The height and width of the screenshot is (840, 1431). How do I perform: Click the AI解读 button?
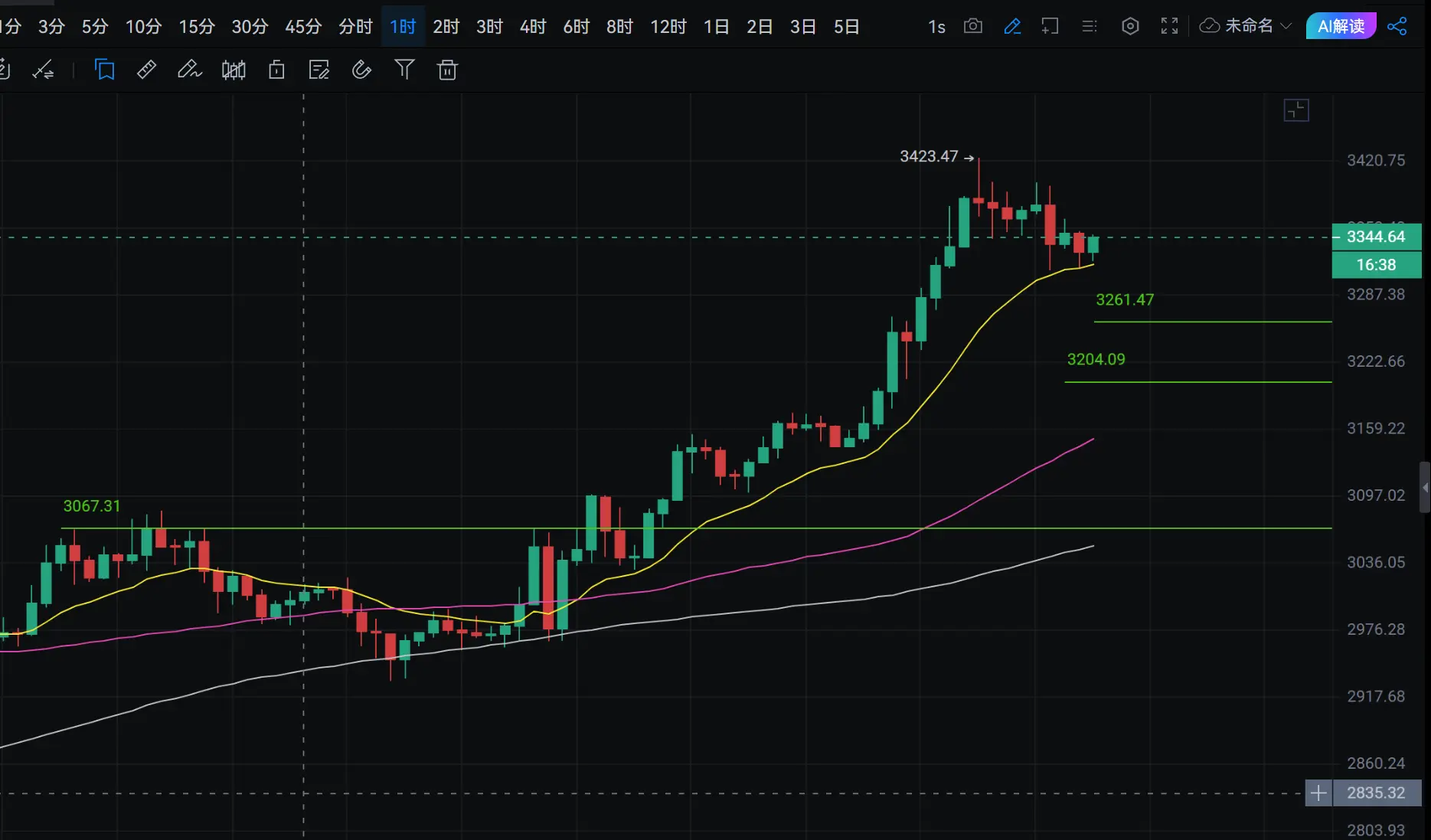point(1341,26)
